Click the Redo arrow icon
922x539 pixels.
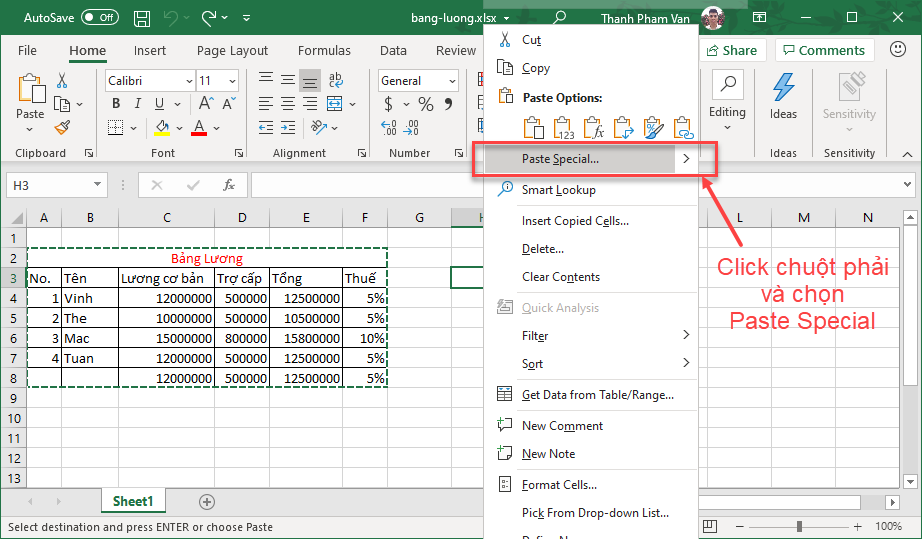coord(209,18)
